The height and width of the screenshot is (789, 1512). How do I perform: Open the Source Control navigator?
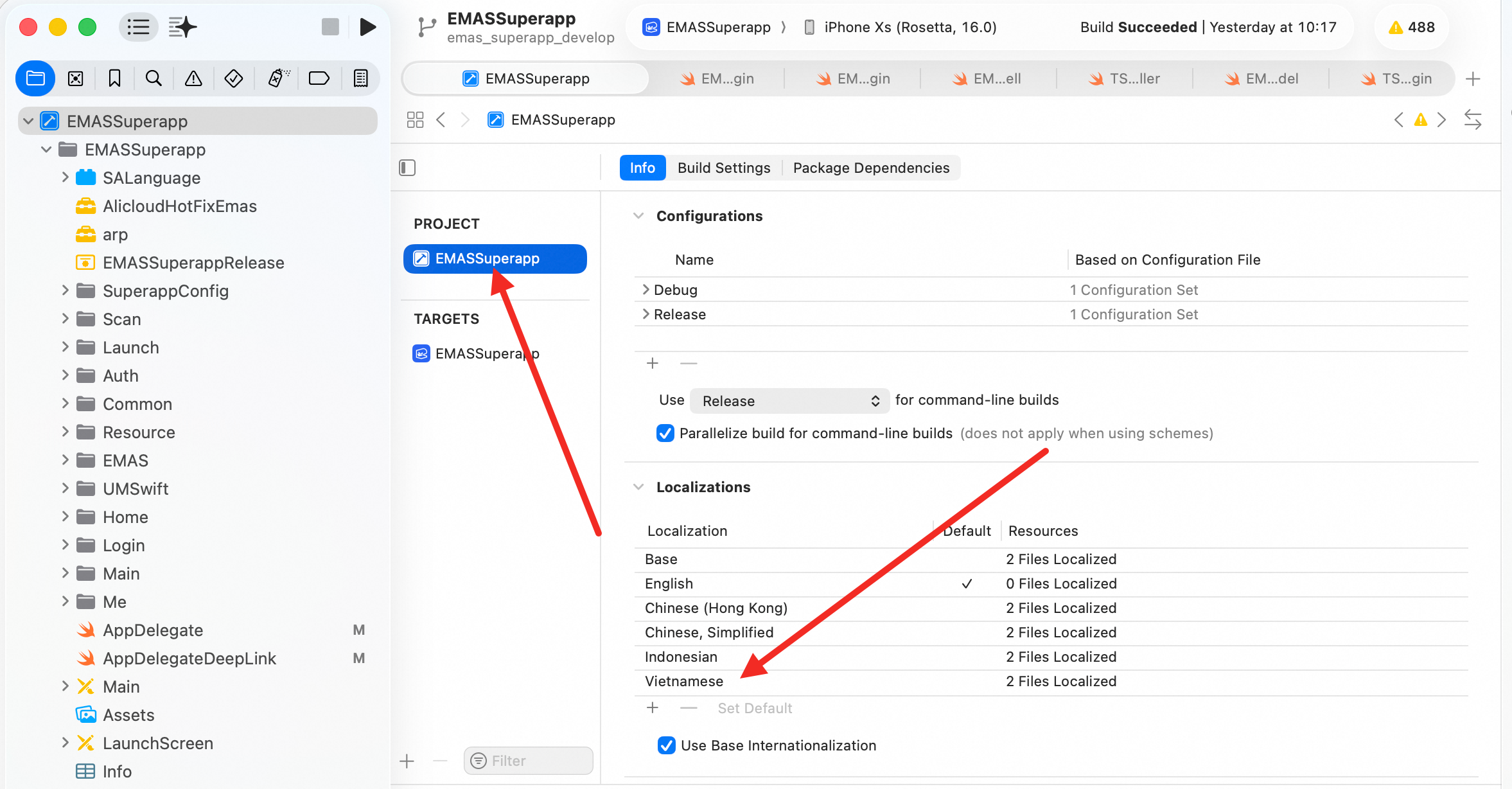[76, 78]
